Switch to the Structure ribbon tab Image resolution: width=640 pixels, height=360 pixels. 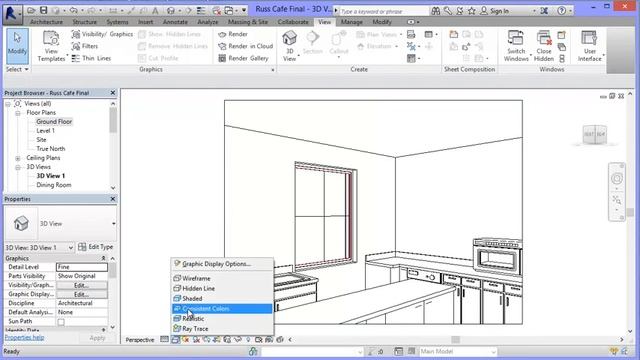click(84, 22)
